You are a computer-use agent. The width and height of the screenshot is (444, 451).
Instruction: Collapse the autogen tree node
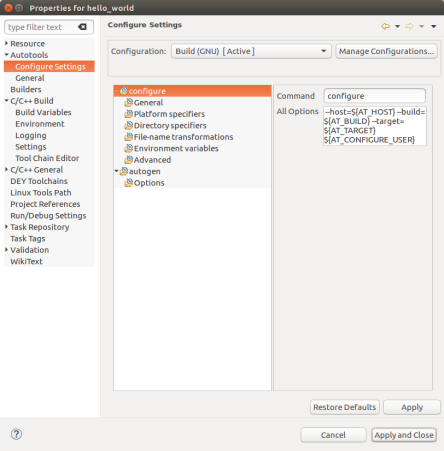tap(116, 171)
